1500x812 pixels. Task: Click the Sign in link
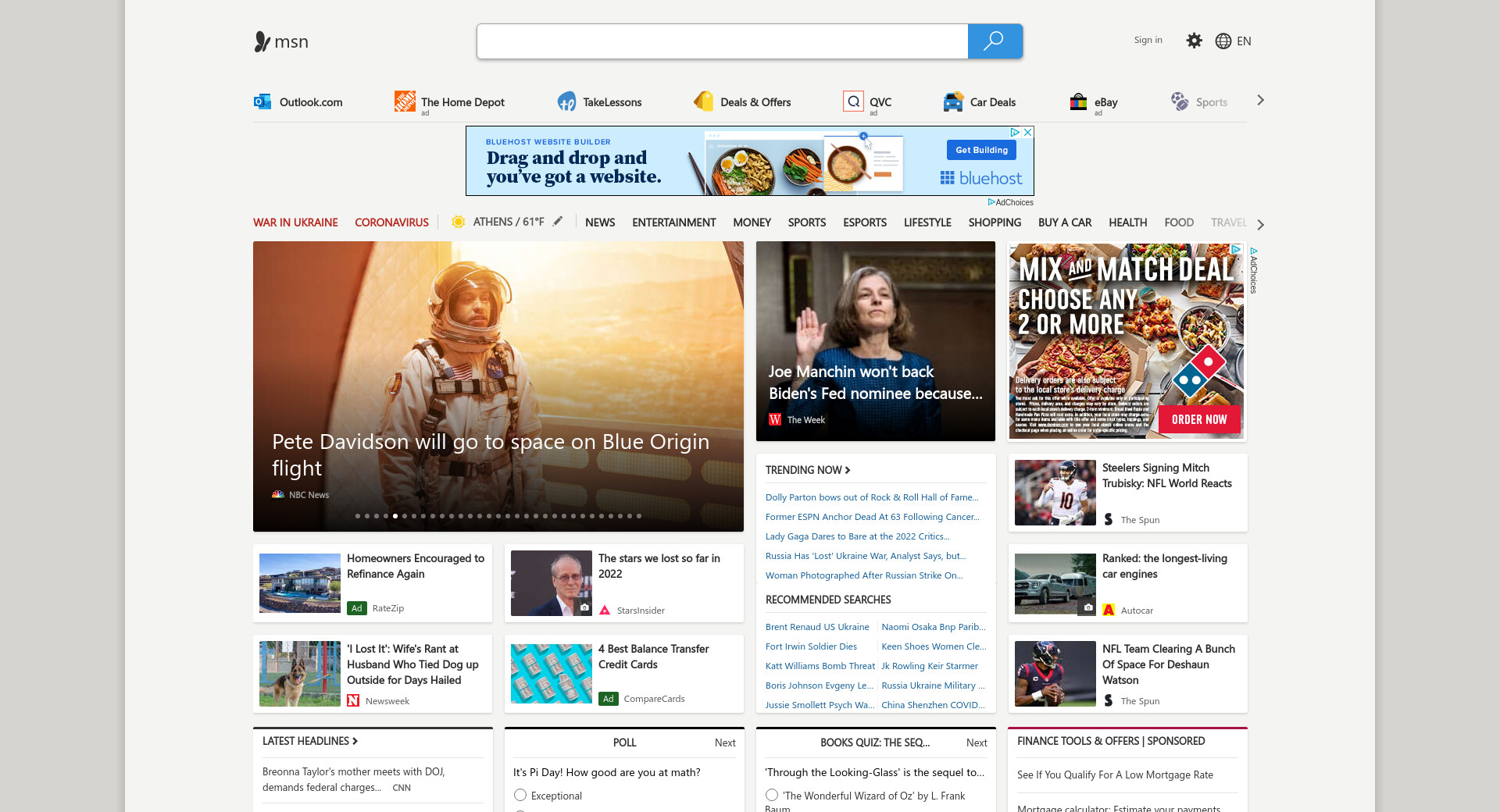coord(1148,40)
